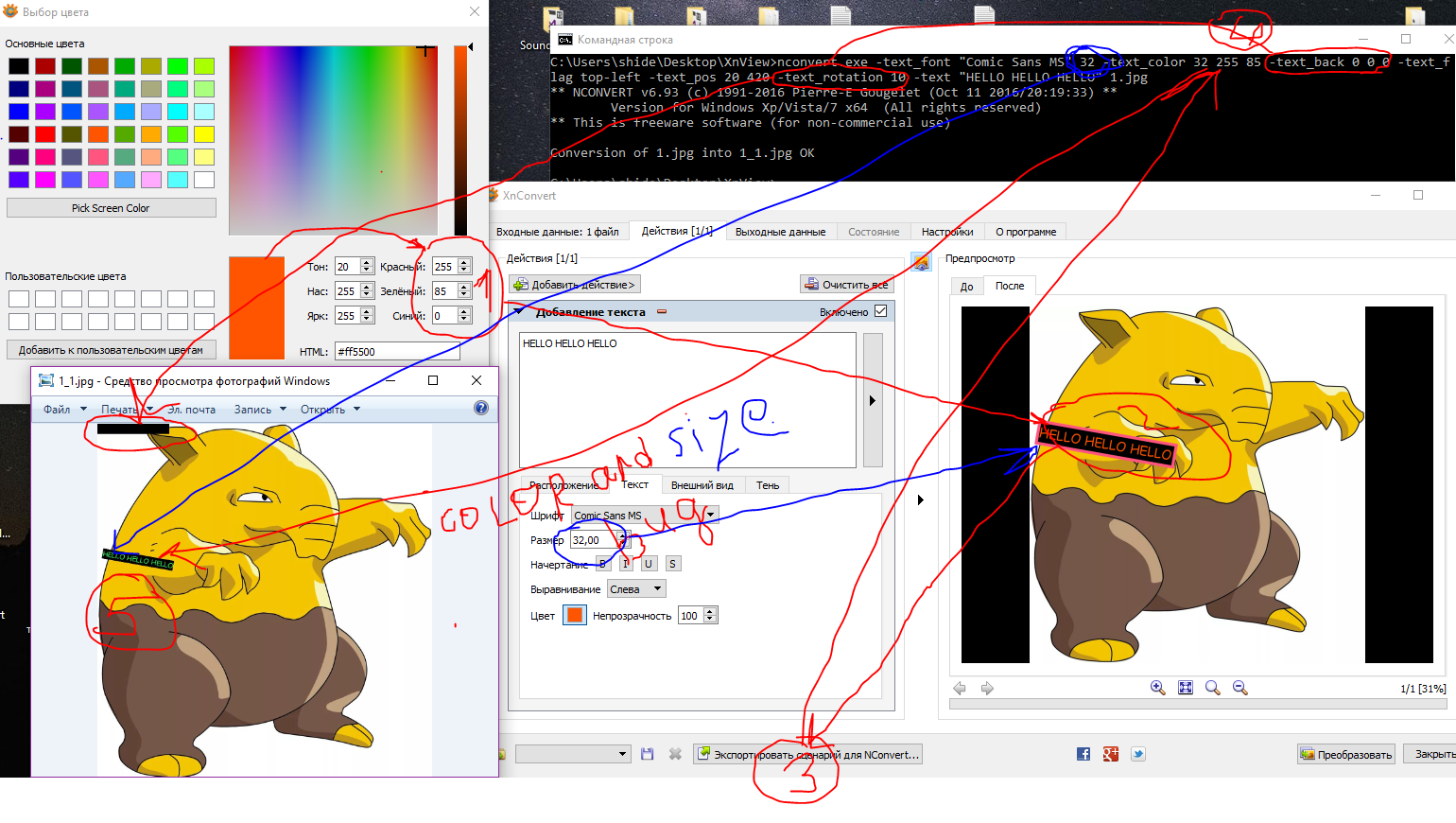Open the О программе tab
Image resolution: width=1456 pixels, height=823 pixels.
pos(1026,232)
